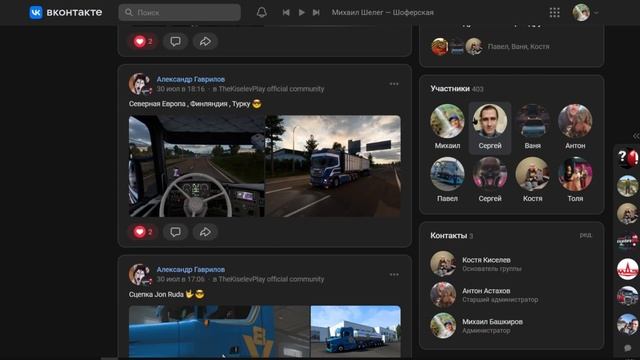Open Александр Гаврилов profile from Finland post
640x360 pixels.
(x=191, y=79)
